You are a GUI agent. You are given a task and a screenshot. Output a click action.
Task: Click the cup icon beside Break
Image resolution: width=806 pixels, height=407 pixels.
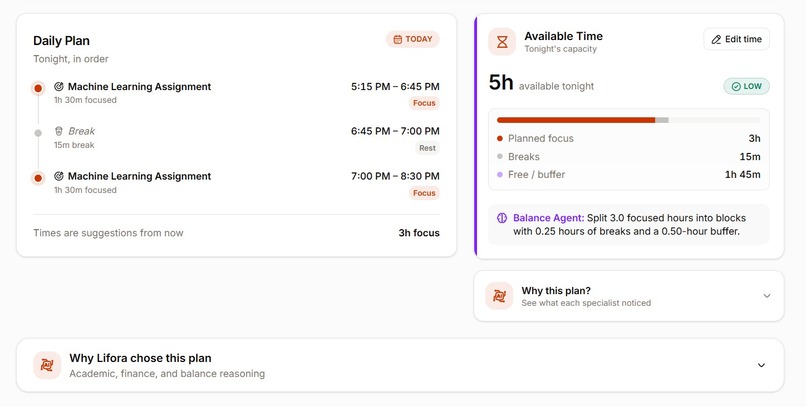tap(59, 131)
